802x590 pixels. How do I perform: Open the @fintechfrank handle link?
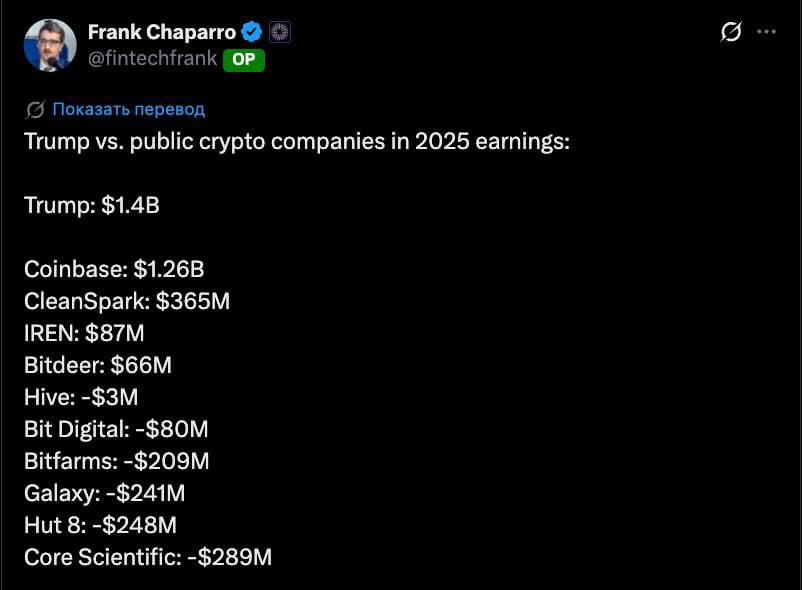(152, 58)
